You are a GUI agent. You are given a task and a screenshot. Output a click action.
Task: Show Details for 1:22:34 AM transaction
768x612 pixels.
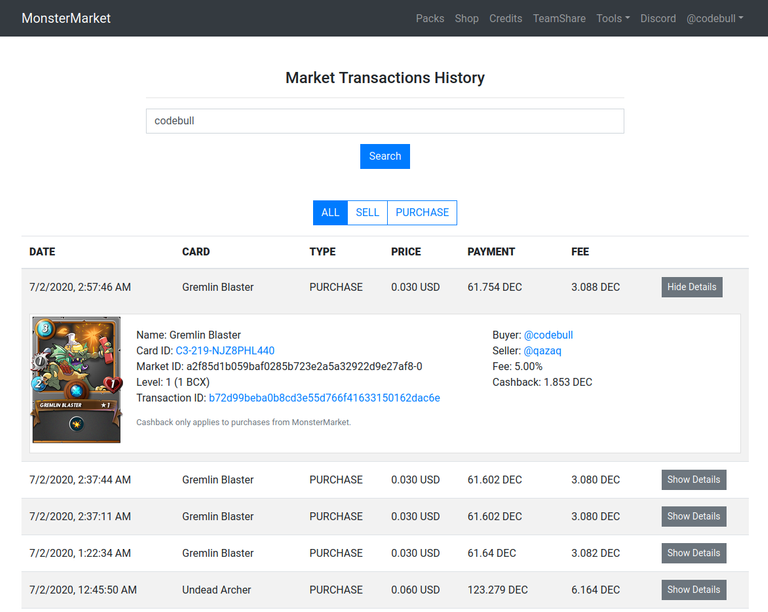click(x=694, y=553)
